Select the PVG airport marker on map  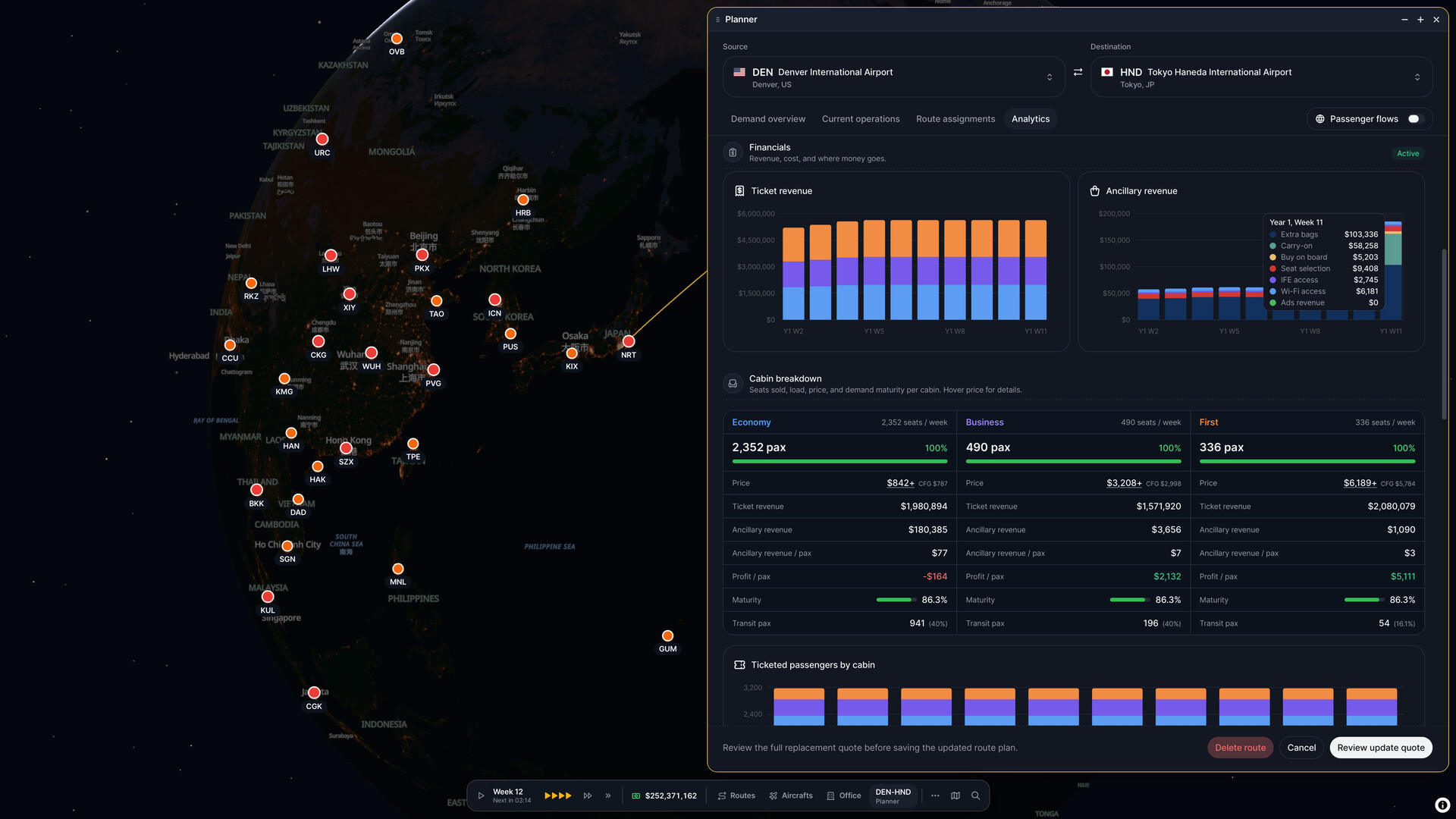tap(433, 370)
